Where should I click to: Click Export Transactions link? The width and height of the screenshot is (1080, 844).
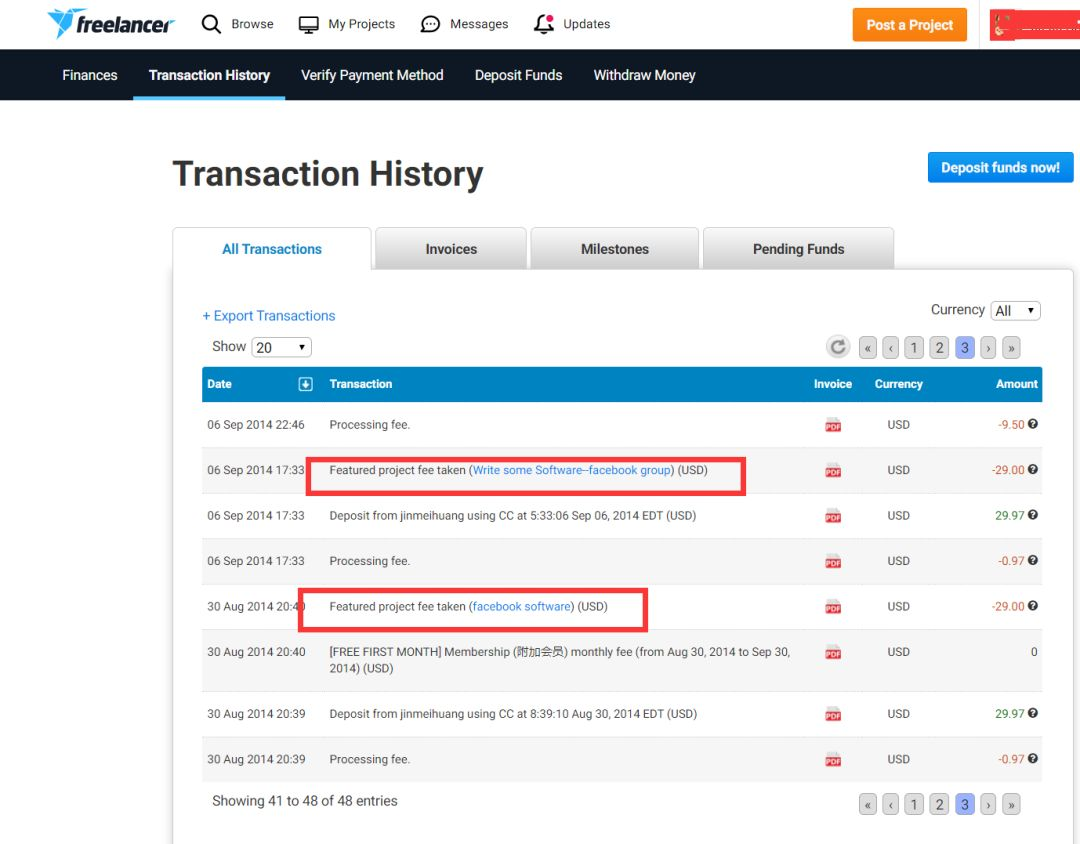point(269,316)
